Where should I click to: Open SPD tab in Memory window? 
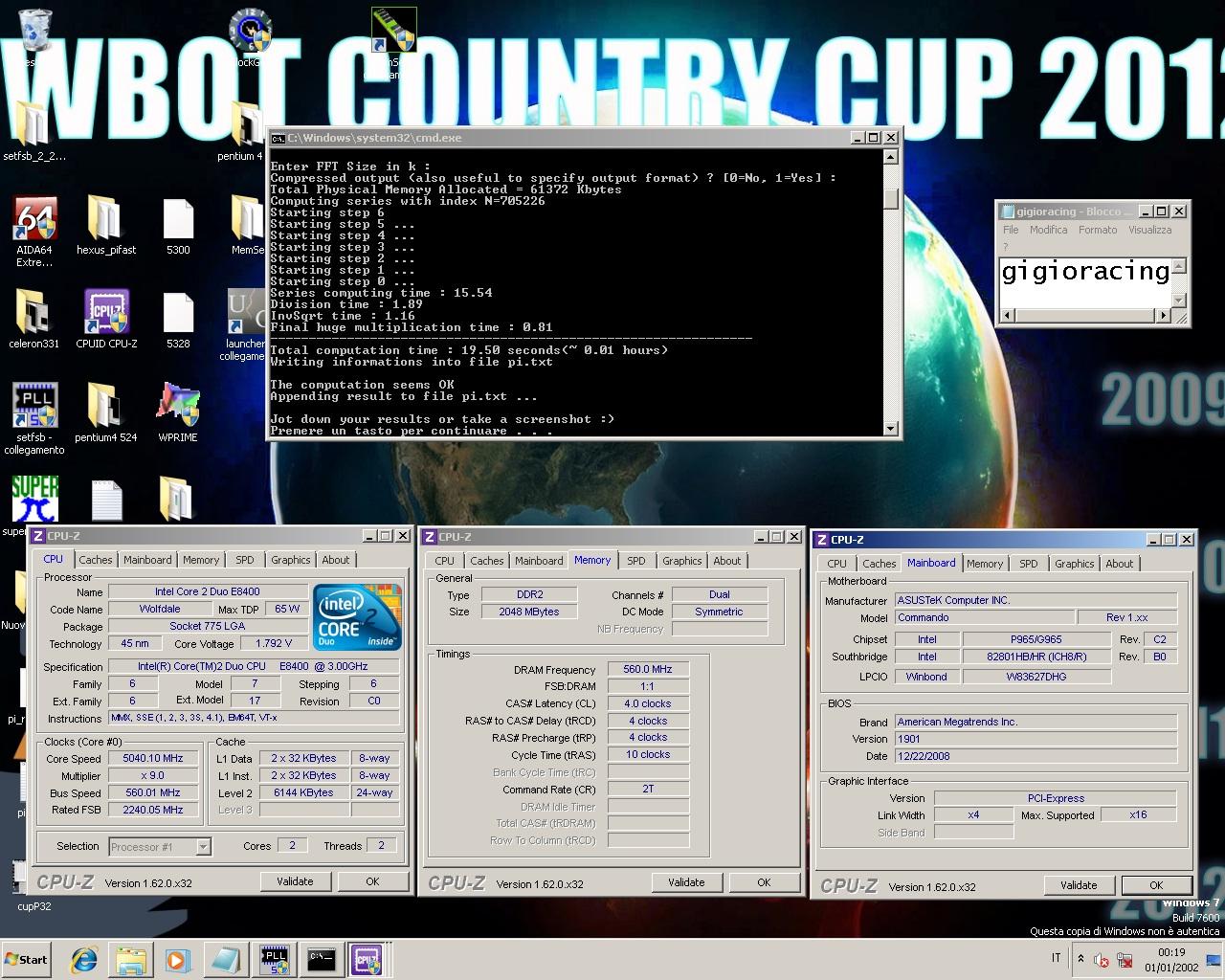[636, 561]
